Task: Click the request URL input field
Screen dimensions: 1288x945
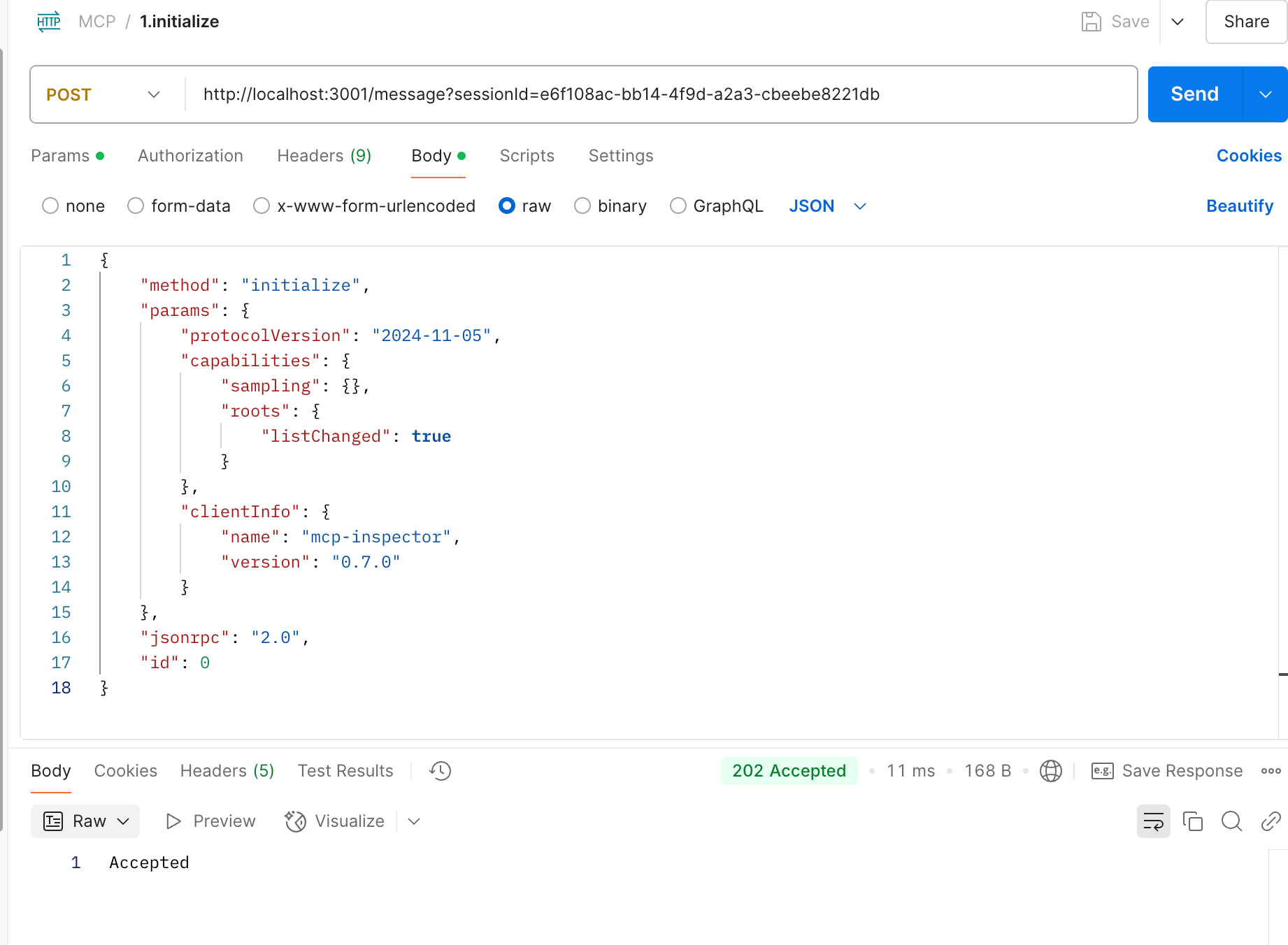Action: pyautogui.click(x=661, y=94)
